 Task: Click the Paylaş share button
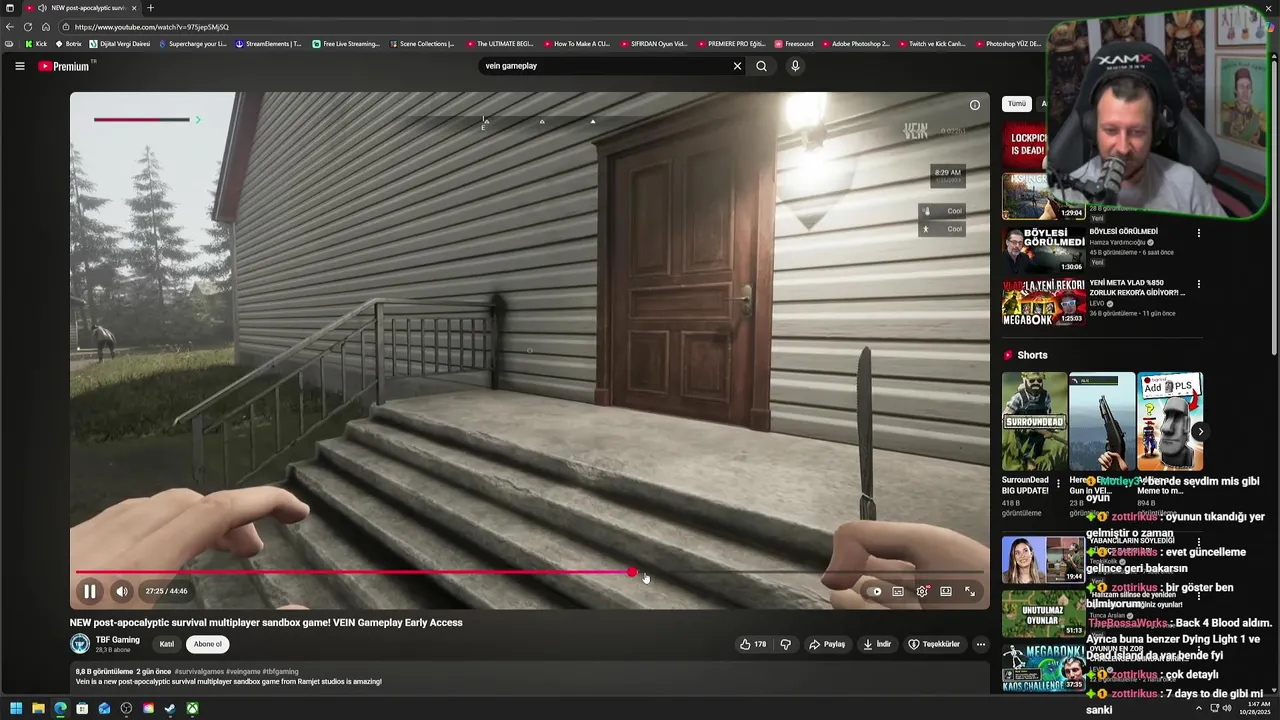(x=827, y=644)
